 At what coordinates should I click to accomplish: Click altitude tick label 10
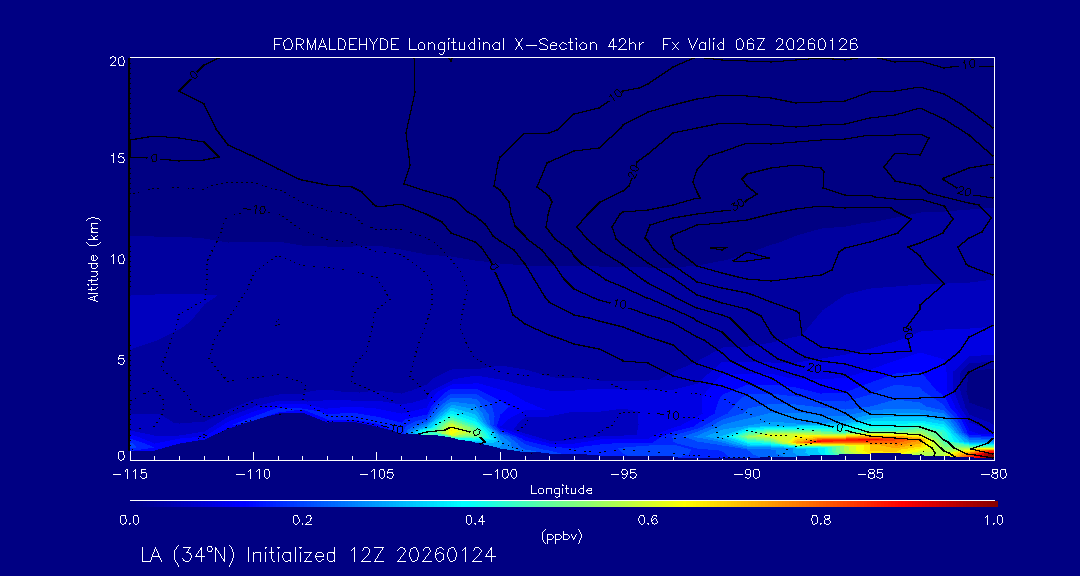[117, 259]
